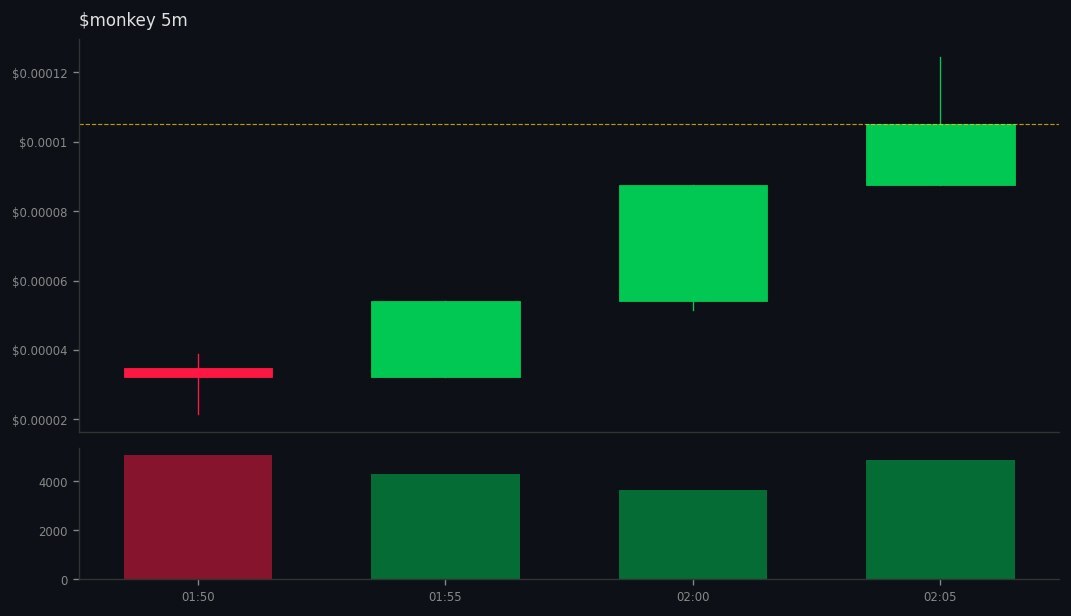Click the green volume bar at 01:55
Screen dimensions: 1071x616
point(445,525)
